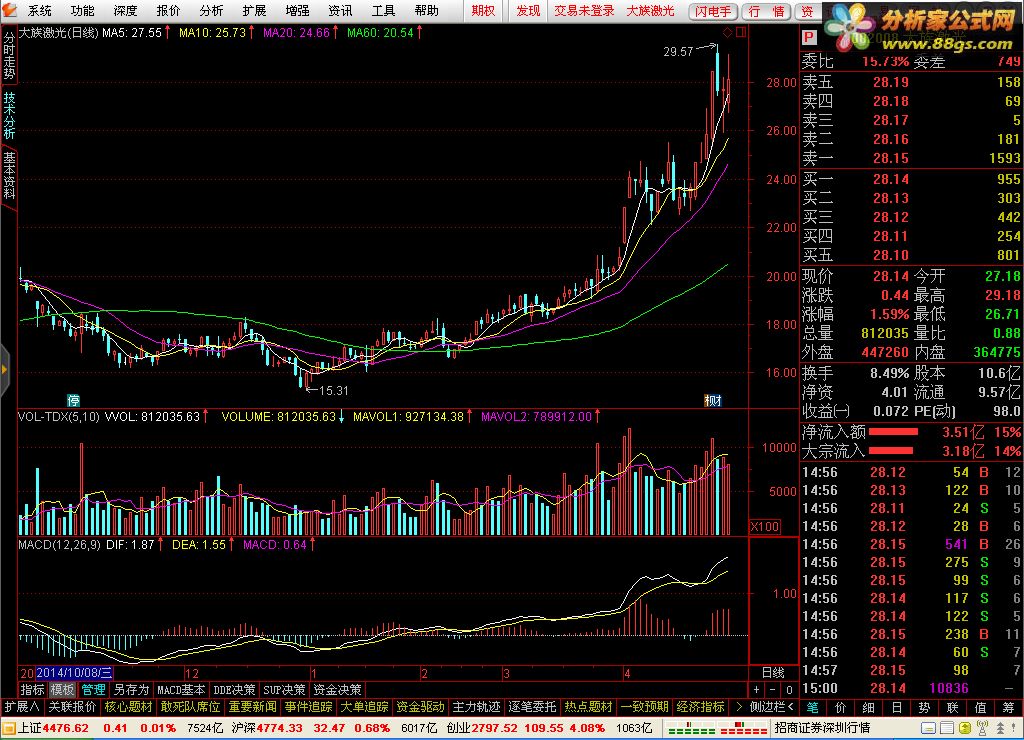Expand the 扩展 panel arrow at bottom-left
Image resolution: width=1024 pixels, height=740 pixels.
pos(22,707)
